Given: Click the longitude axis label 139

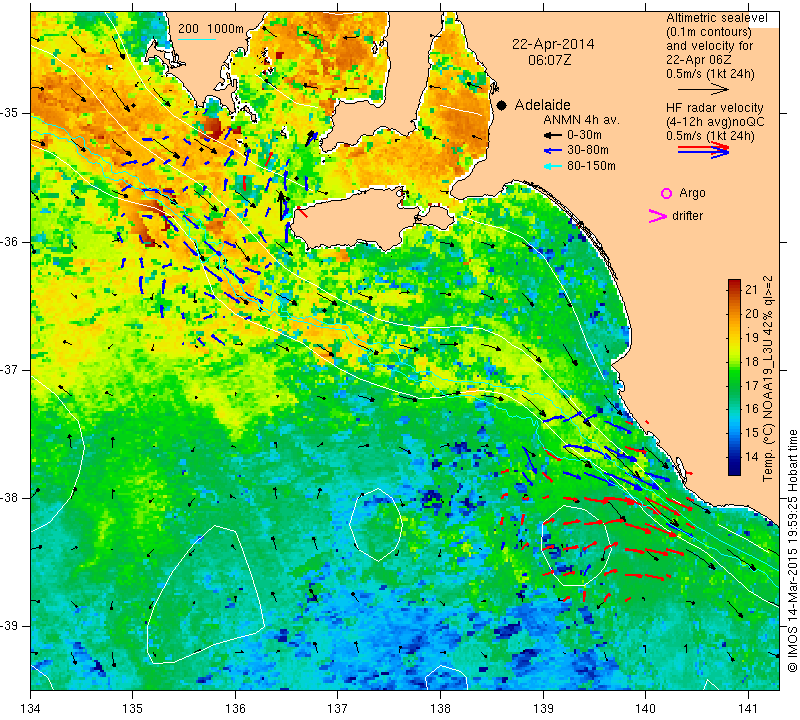Looking at the screenshot, I should click(543, 708).
